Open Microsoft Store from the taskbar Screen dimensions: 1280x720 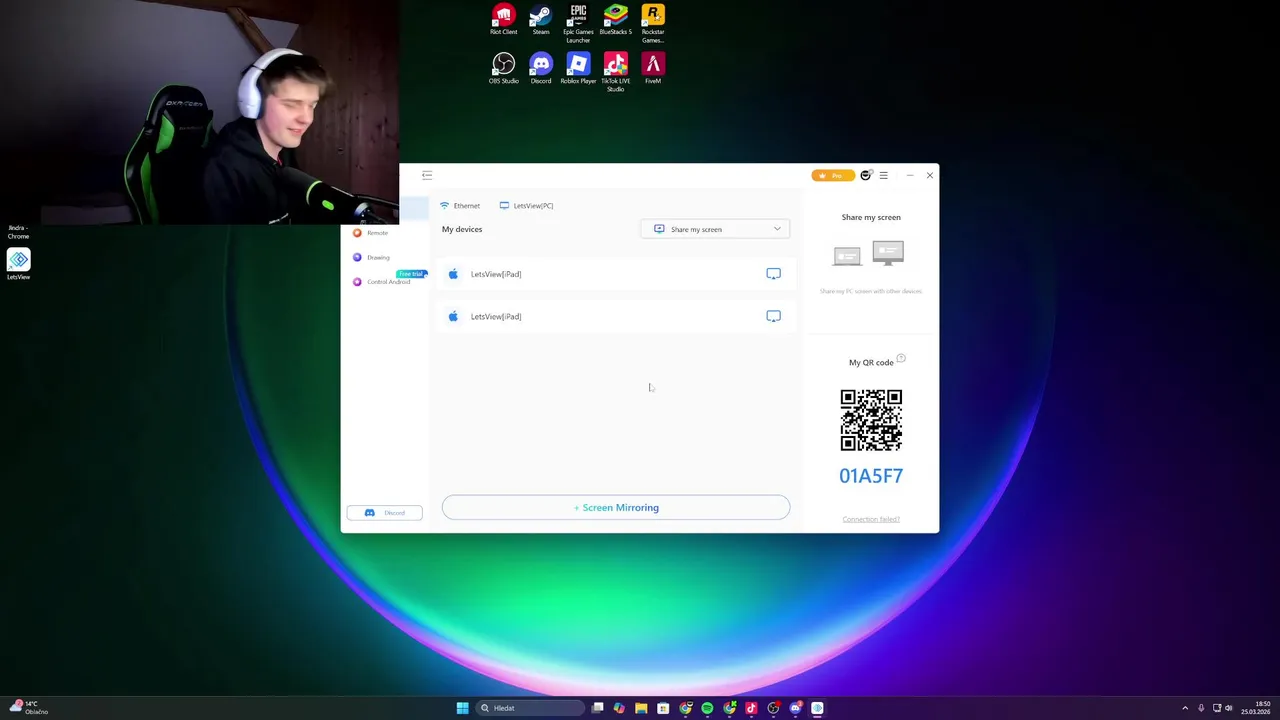click(663, 708)
